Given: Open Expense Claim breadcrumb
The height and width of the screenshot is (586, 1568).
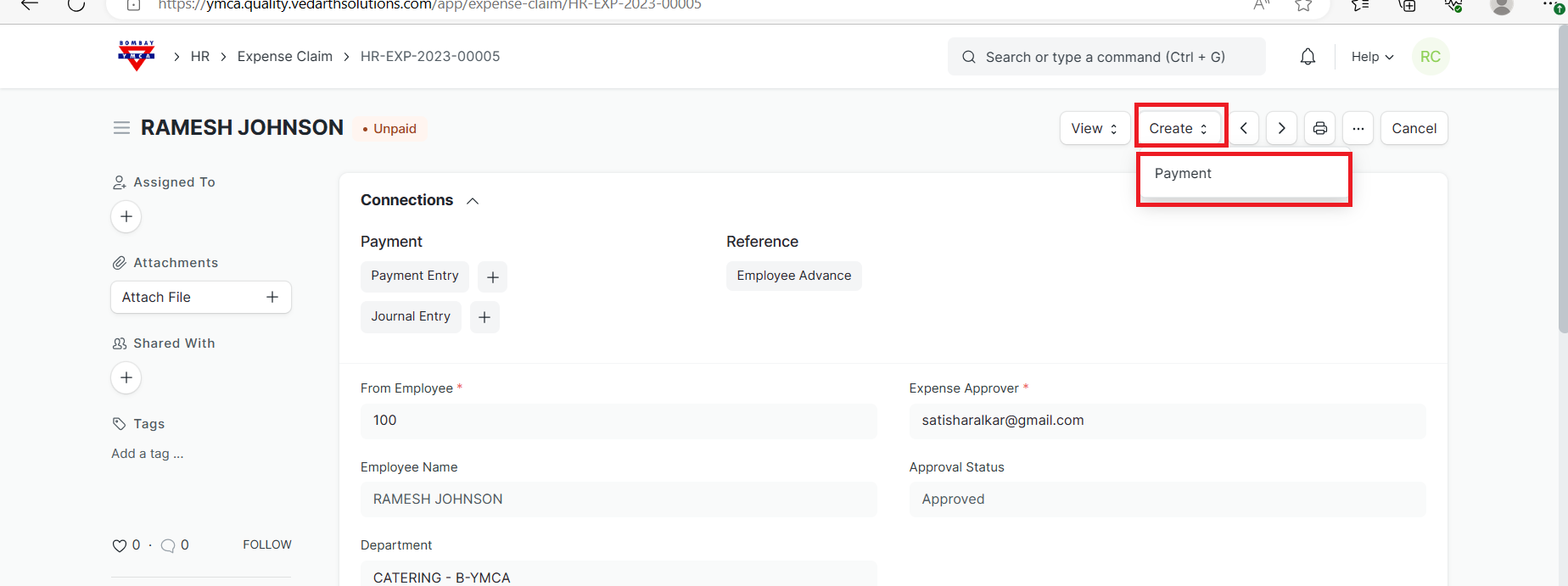Looking at the screenshot, I should pyautogui.click(x=284, y=56).
